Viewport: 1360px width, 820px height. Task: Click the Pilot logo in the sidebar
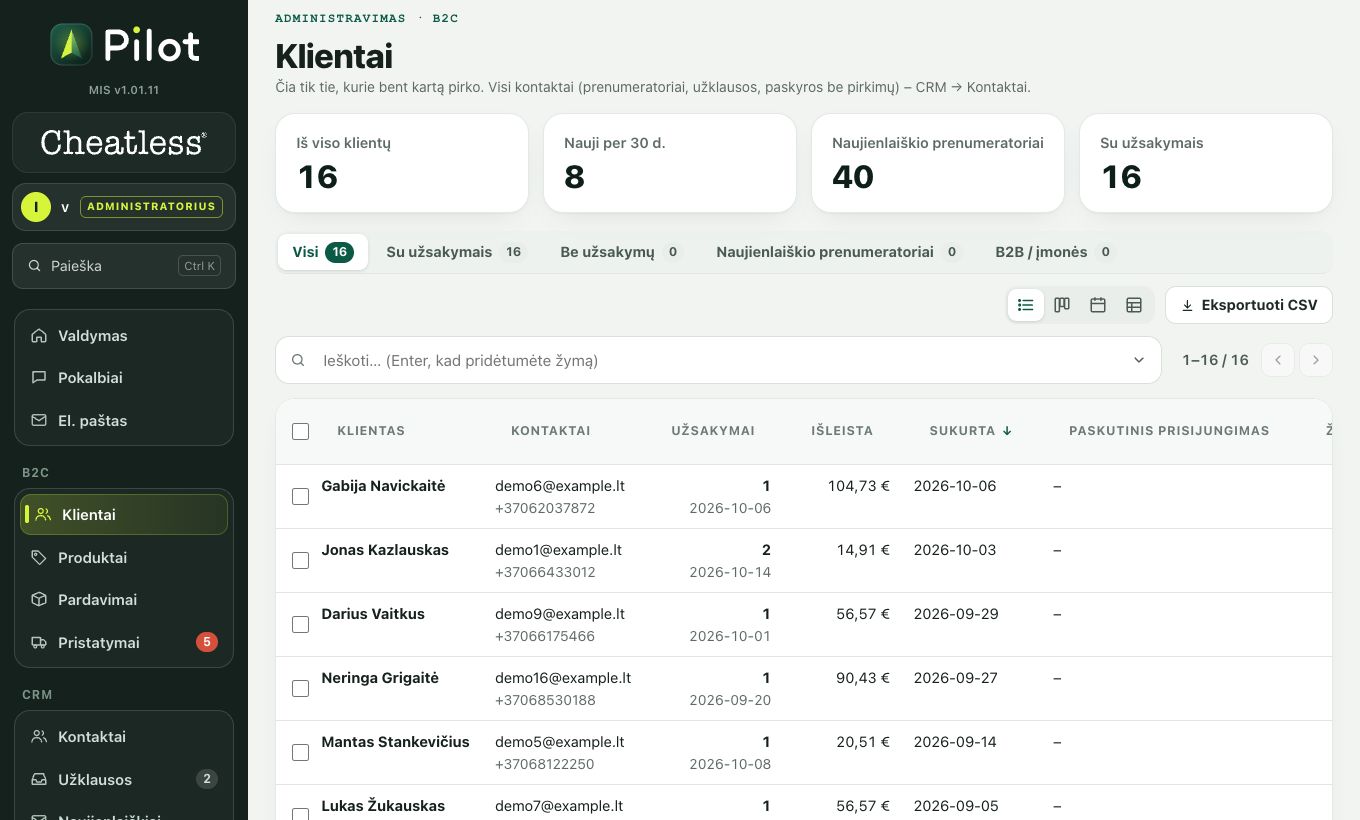tap(124, 45)
